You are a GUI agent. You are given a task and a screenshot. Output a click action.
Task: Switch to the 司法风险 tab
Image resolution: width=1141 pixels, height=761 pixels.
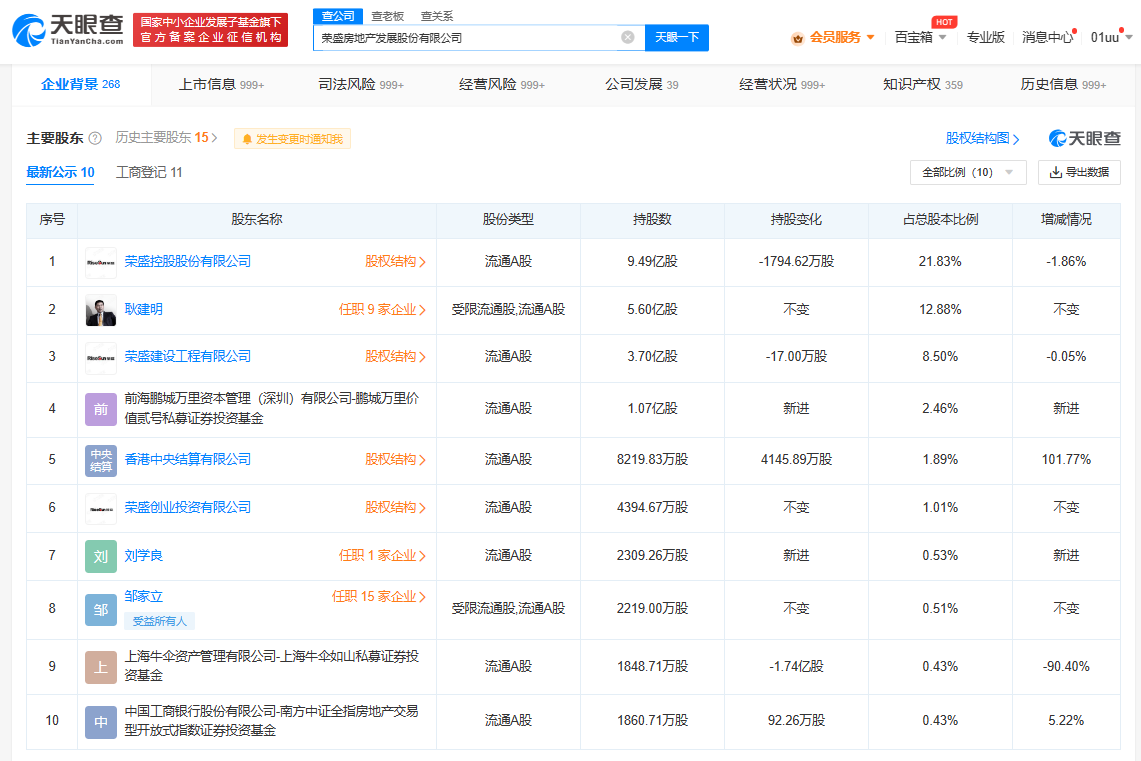(361, 84)
